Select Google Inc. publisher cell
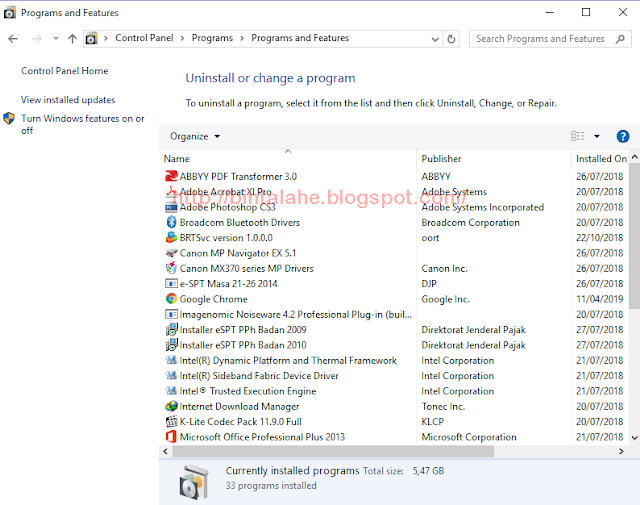The height and width of the screenshot is (505, 640). pos(445,299)
